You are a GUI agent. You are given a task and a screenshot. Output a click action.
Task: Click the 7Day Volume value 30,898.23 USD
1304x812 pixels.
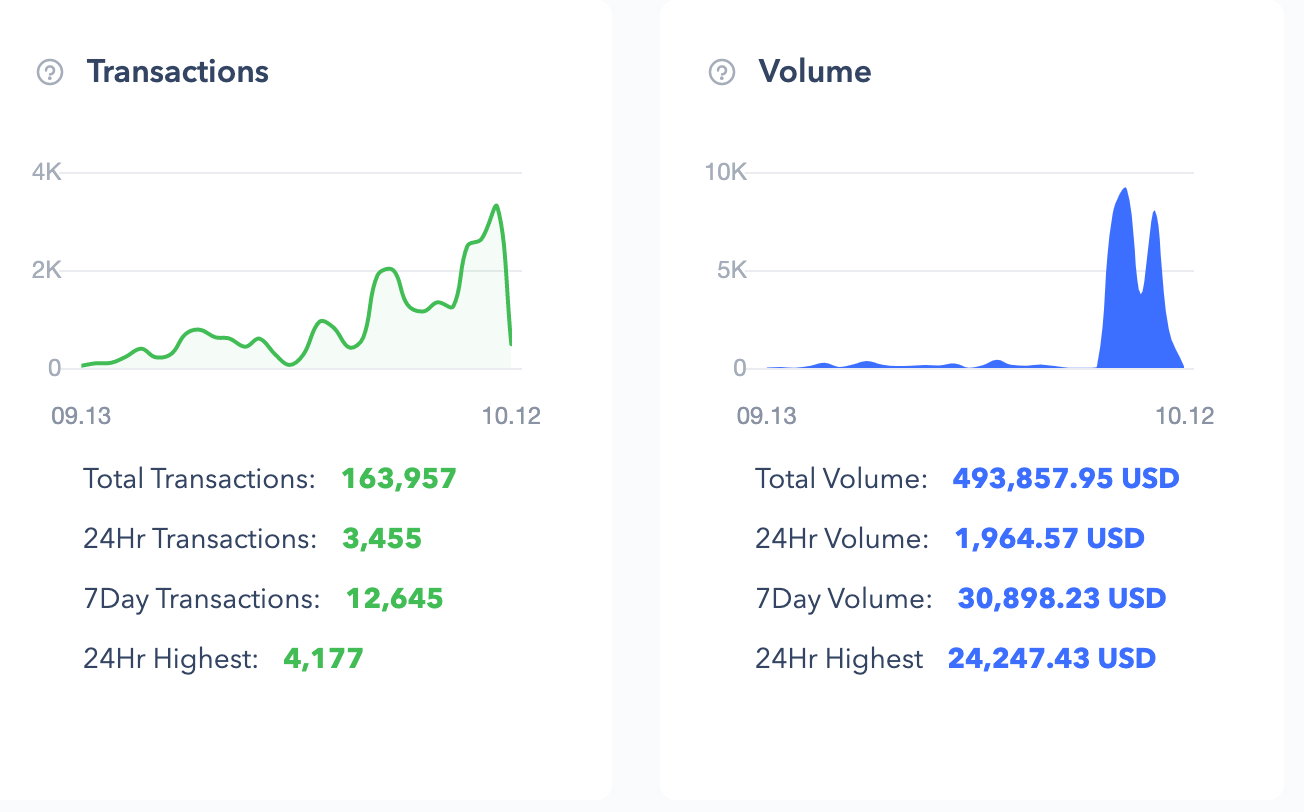pyautogui.click(x=1062, y=599)
